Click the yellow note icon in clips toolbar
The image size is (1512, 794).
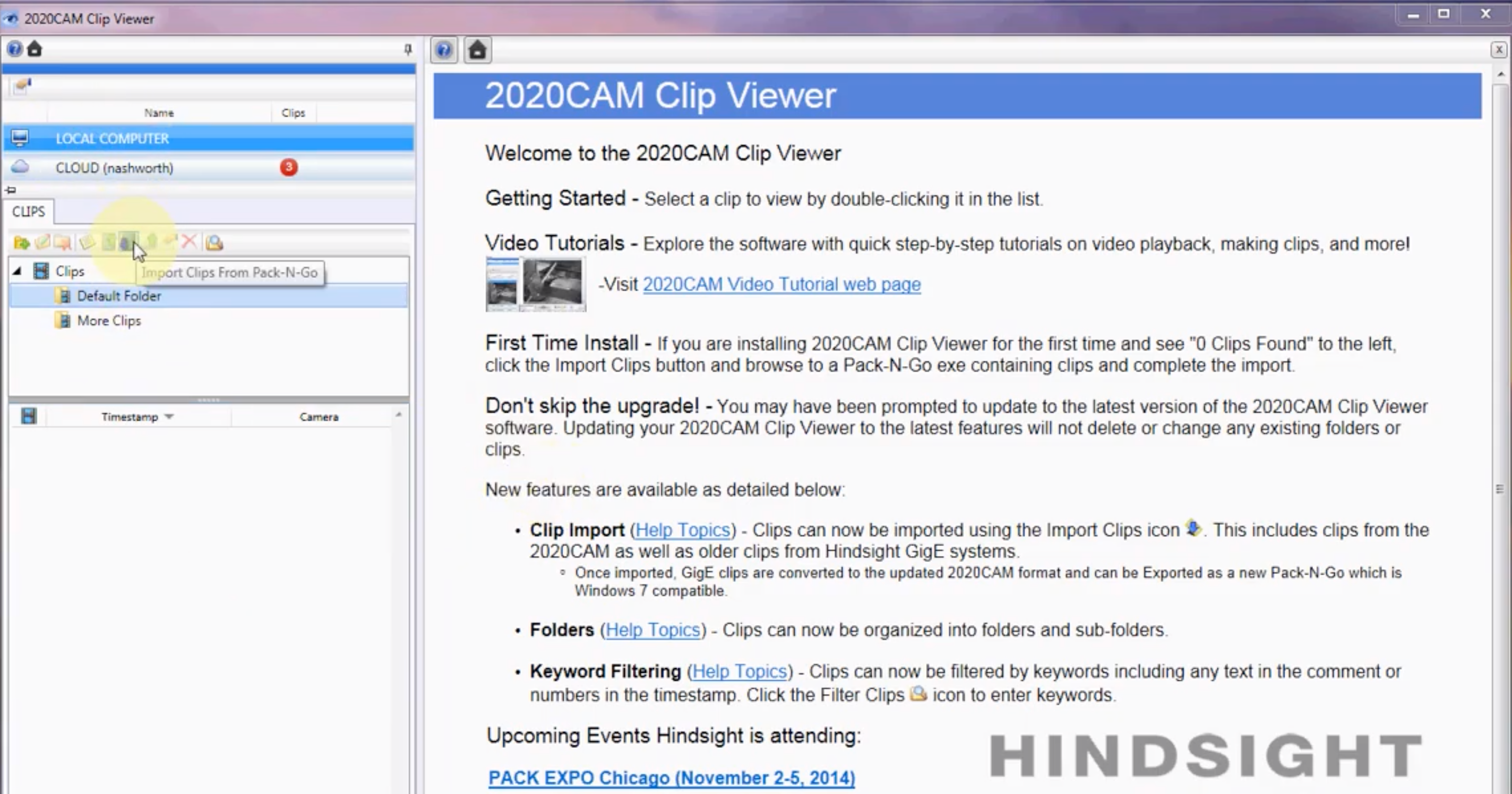point(87,242)
